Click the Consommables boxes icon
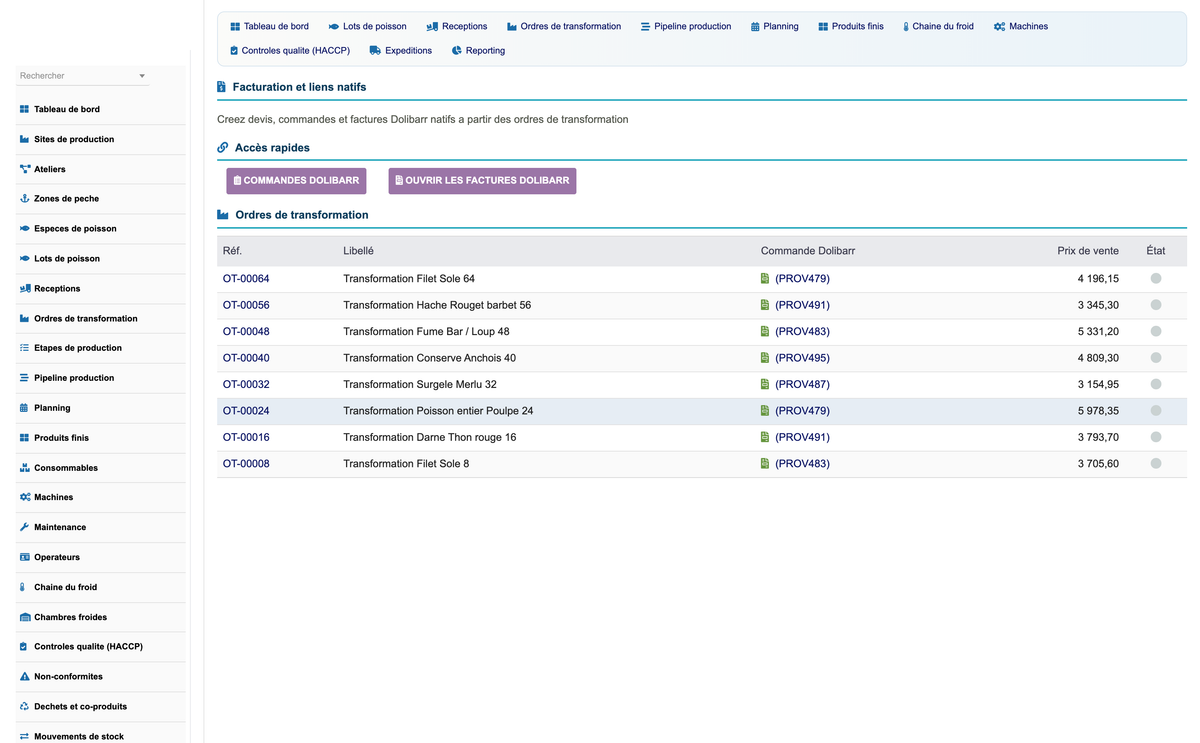The image size is (1200, 743). pos(24,468)
